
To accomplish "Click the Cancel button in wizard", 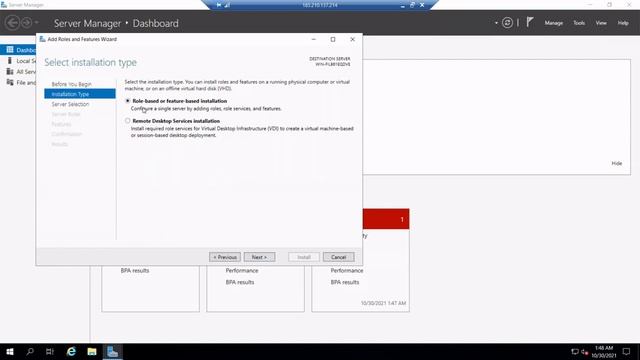I will pyautogui.click(x=338, y=257).
